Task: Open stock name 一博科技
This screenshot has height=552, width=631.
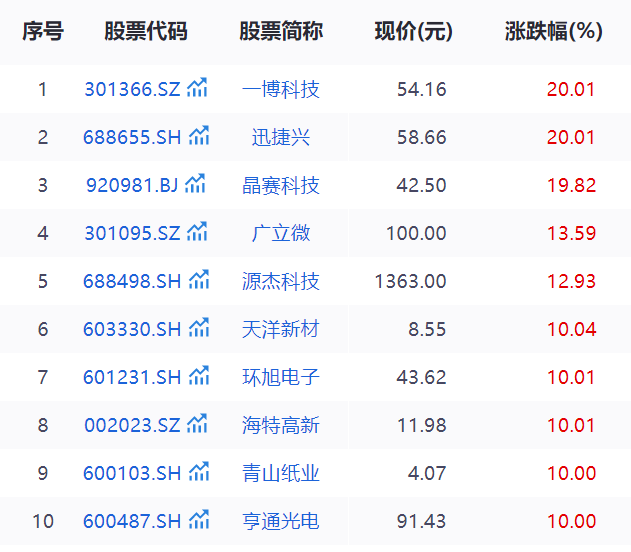Action: (280, 89)
